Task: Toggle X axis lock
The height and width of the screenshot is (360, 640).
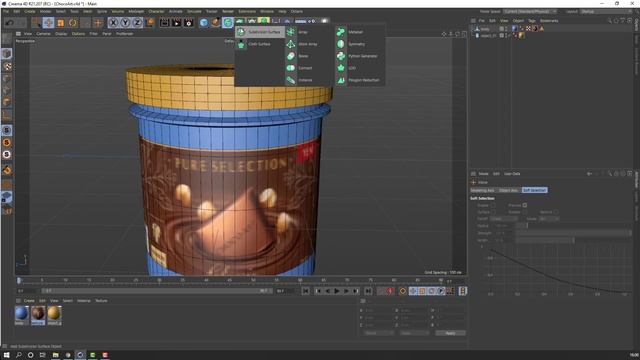Action: coord(113,23)
